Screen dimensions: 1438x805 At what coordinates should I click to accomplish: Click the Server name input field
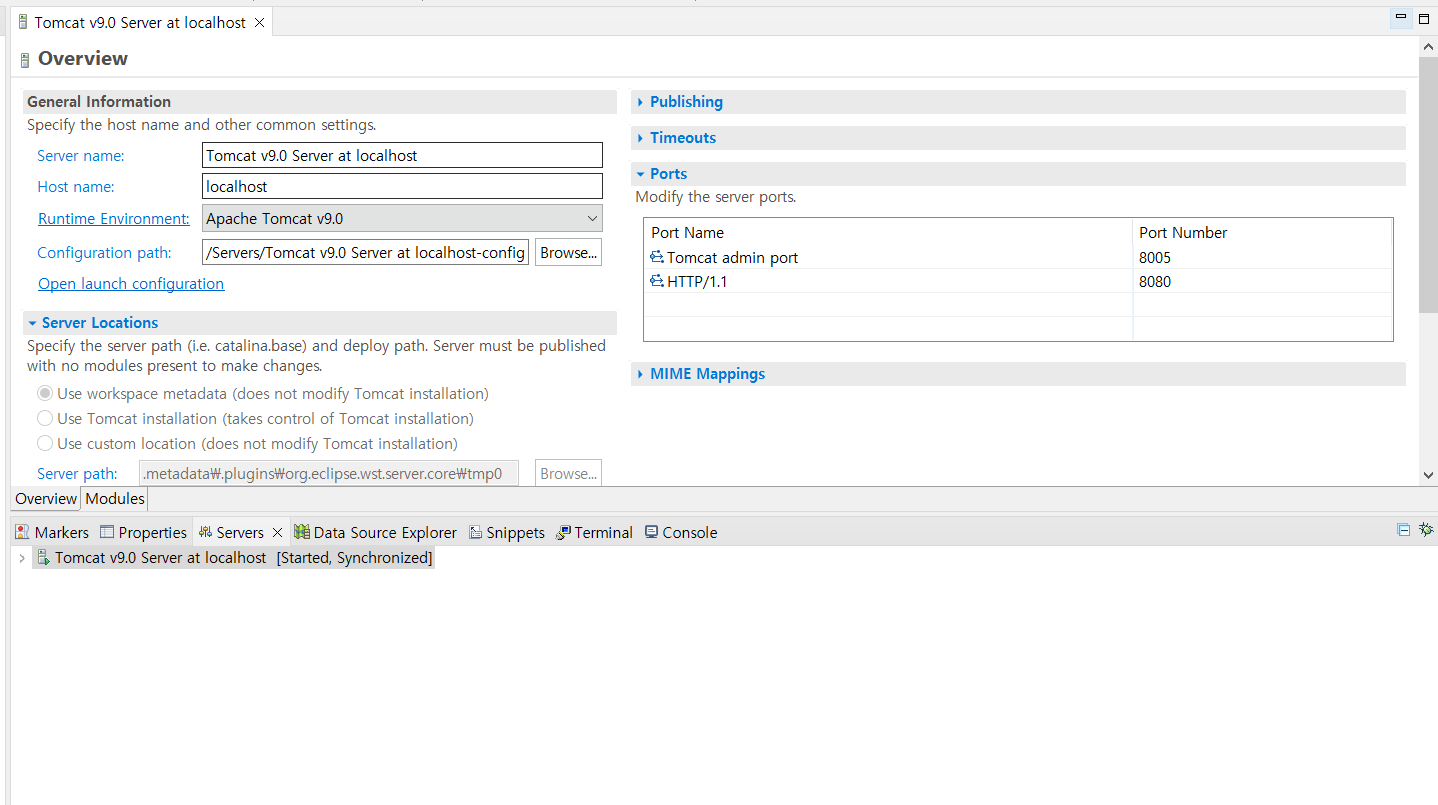[402, 155]
